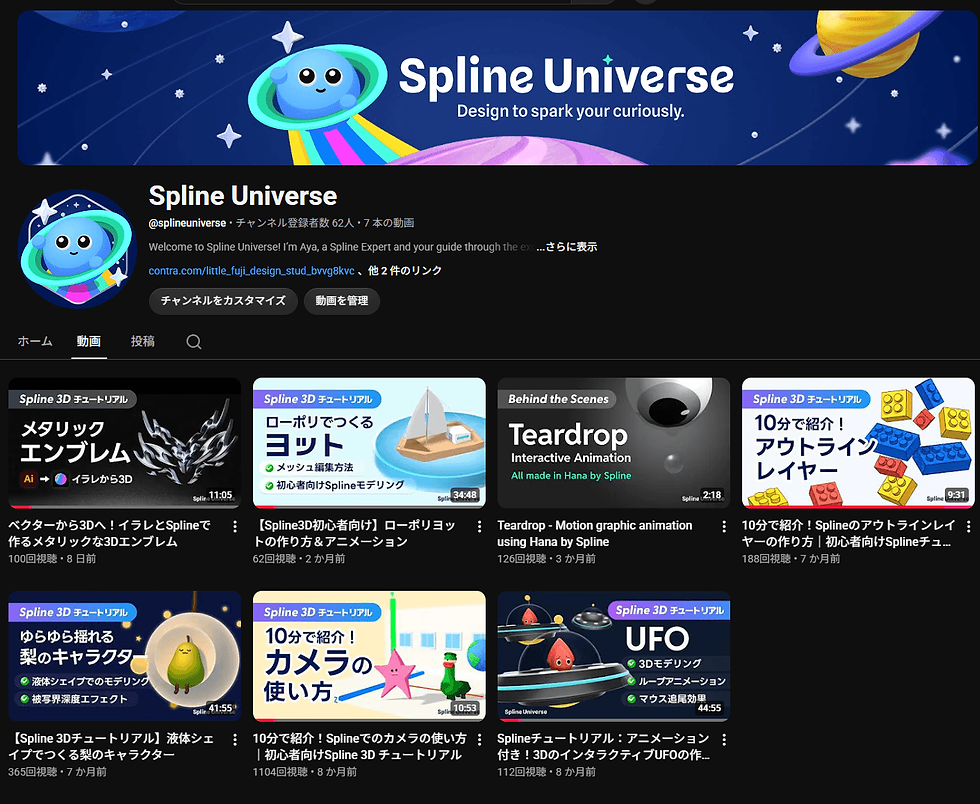This screenshot has height=804, width=980.
Task: Open options menu for the UFO tutorial video
Action: [x=724, y=740]
